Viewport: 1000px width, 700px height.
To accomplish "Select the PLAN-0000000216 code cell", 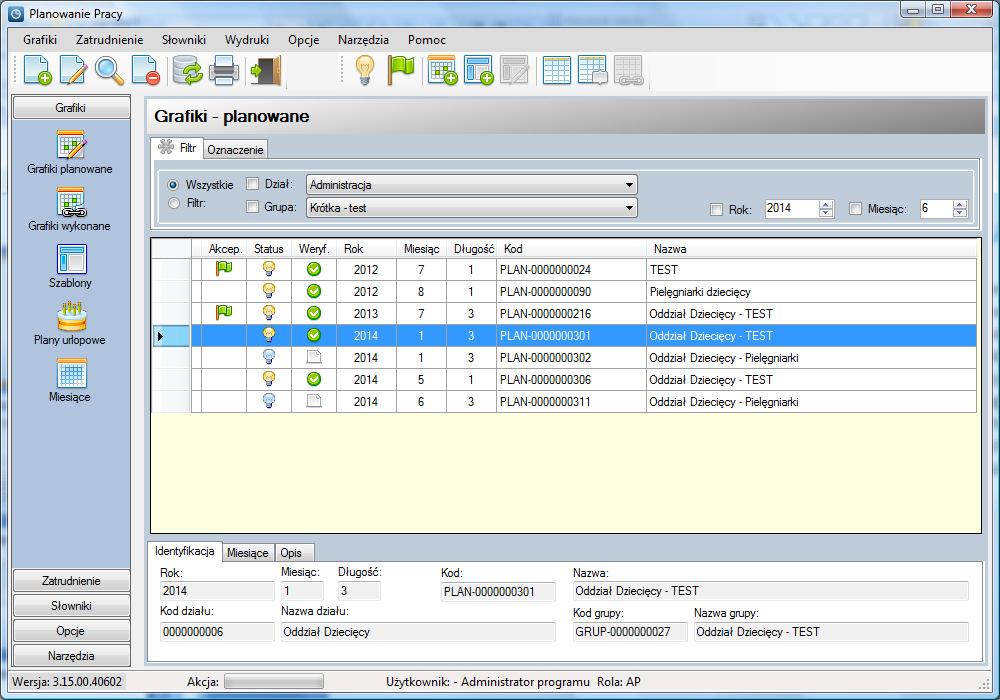I will [571, 314].
